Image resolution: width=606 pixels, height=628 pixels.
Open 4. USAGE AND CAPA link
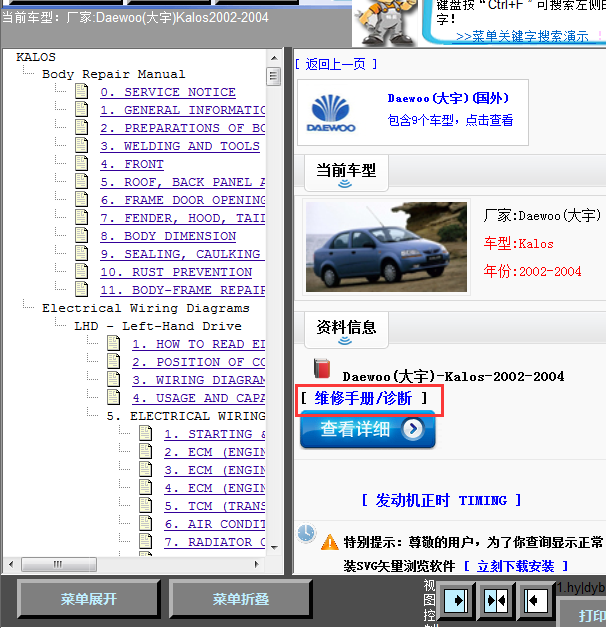click(199, 399)
